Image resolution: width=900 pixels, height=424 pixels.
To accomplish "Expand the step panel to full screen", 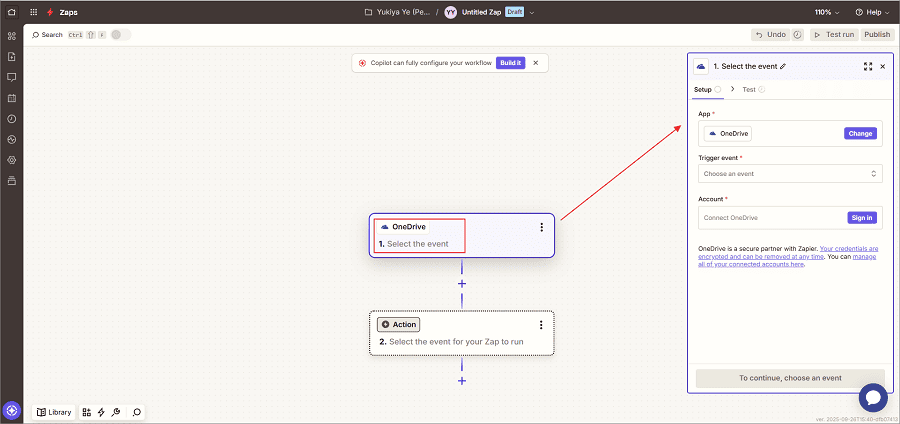I will coord(868,67).
